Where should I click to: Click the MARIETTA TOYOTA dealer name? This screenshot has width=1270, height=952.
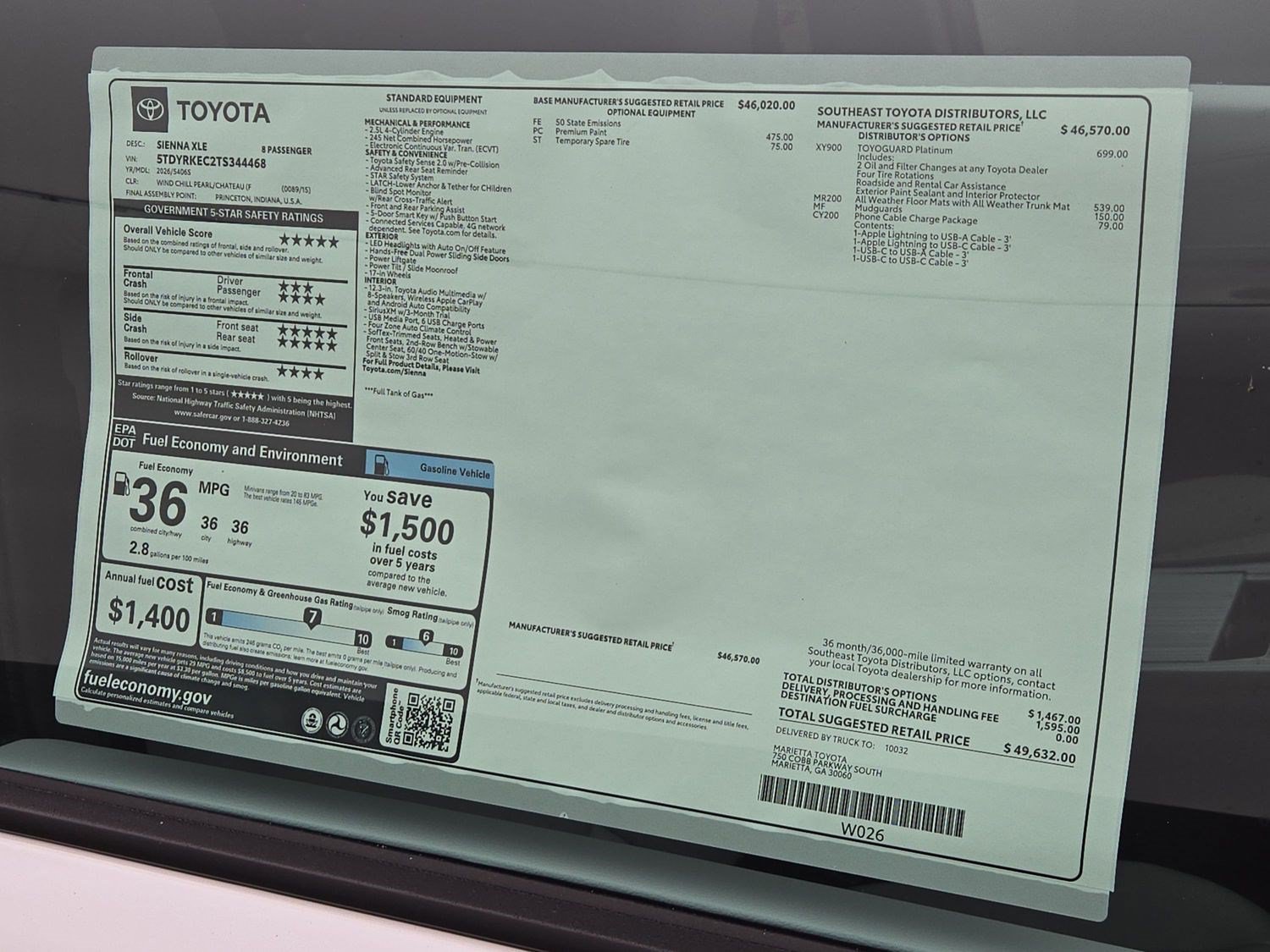pyautogui.click(x=809, y=753)
